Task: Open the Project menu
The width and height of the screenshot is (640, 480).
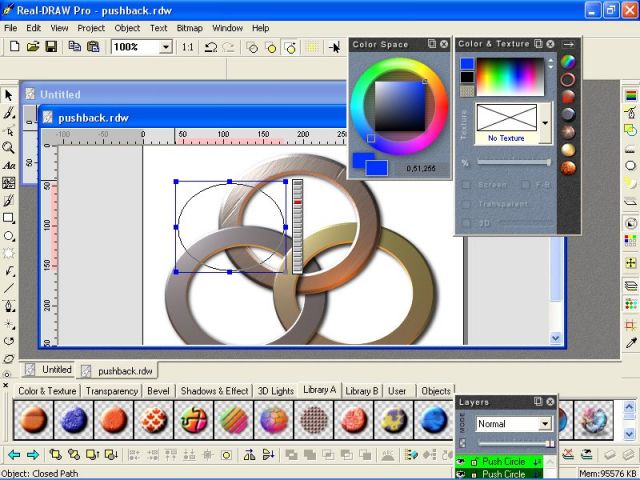Action: pyautogui.click(x=91, y=28)
